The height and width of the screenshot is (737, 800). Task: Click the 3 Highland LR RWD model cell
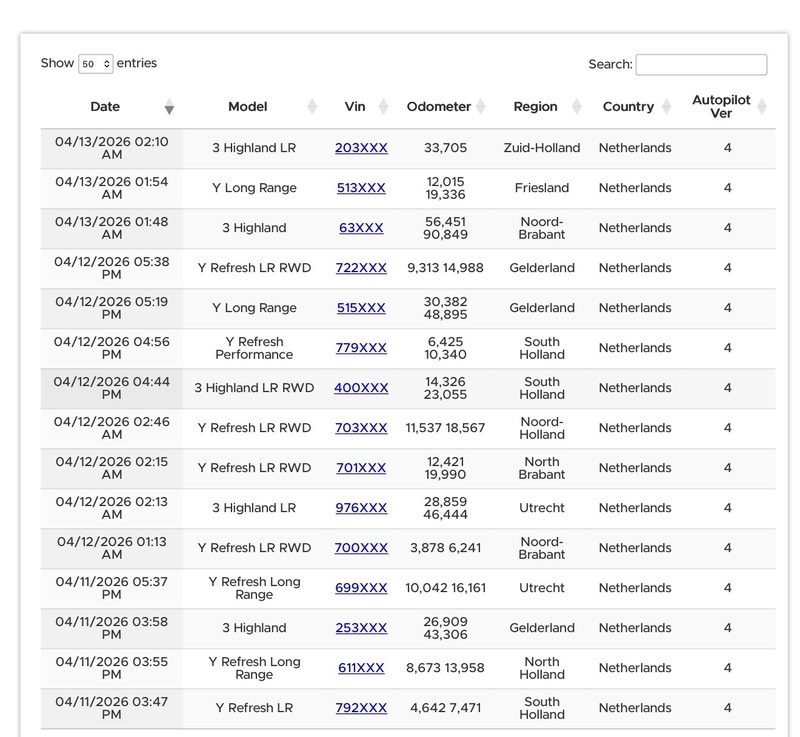point(254,388)
